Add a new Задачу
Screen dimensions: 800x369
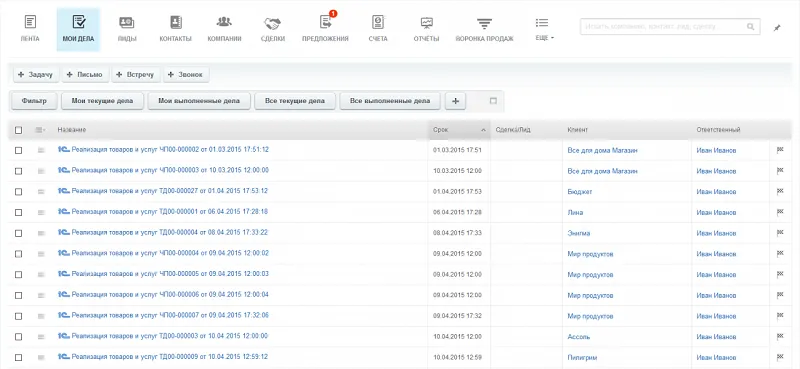point(36,75)
